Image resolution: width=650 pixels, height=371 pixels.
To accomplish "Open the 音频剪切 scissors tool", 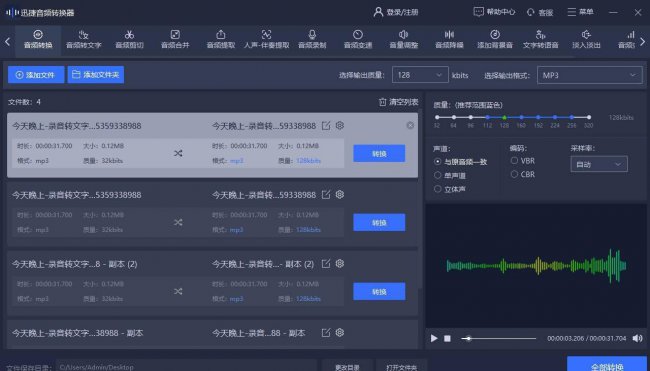I will (129, 40).
